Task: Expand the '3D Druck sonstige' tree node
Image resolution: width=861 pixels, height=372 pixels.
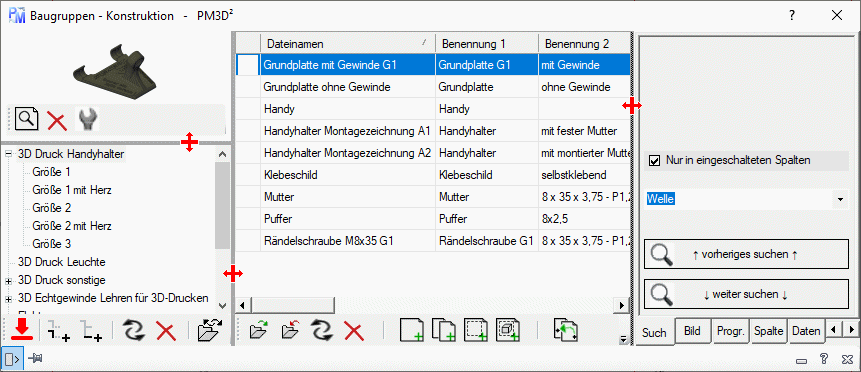Action: click(8, 281)
